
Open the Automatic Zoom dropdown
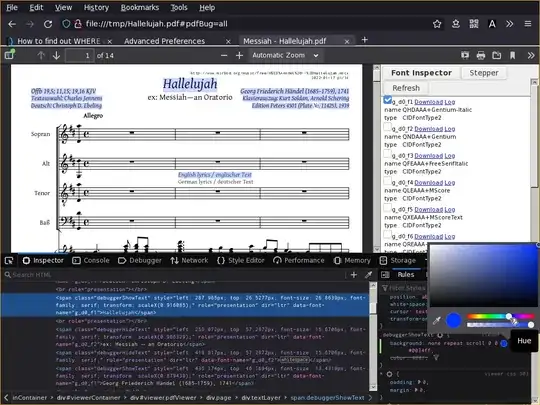[285, 55]
